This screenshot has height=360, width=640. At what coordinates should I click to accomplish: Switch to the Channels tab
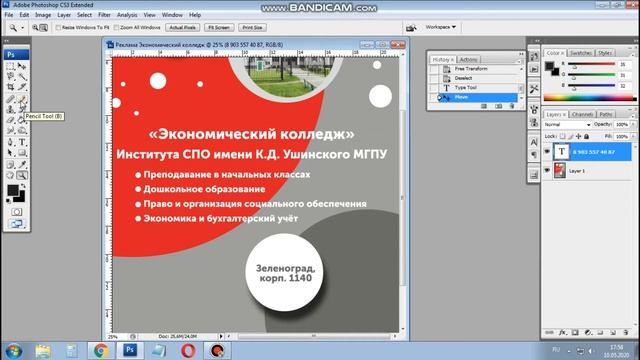tap(582, 114)
